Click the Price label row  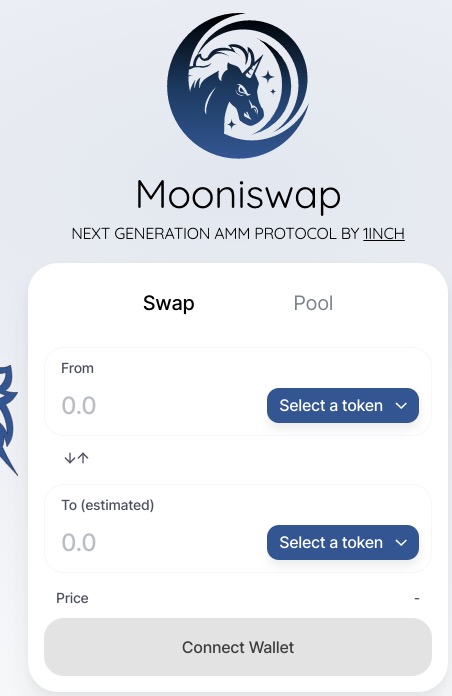[238, 598]
